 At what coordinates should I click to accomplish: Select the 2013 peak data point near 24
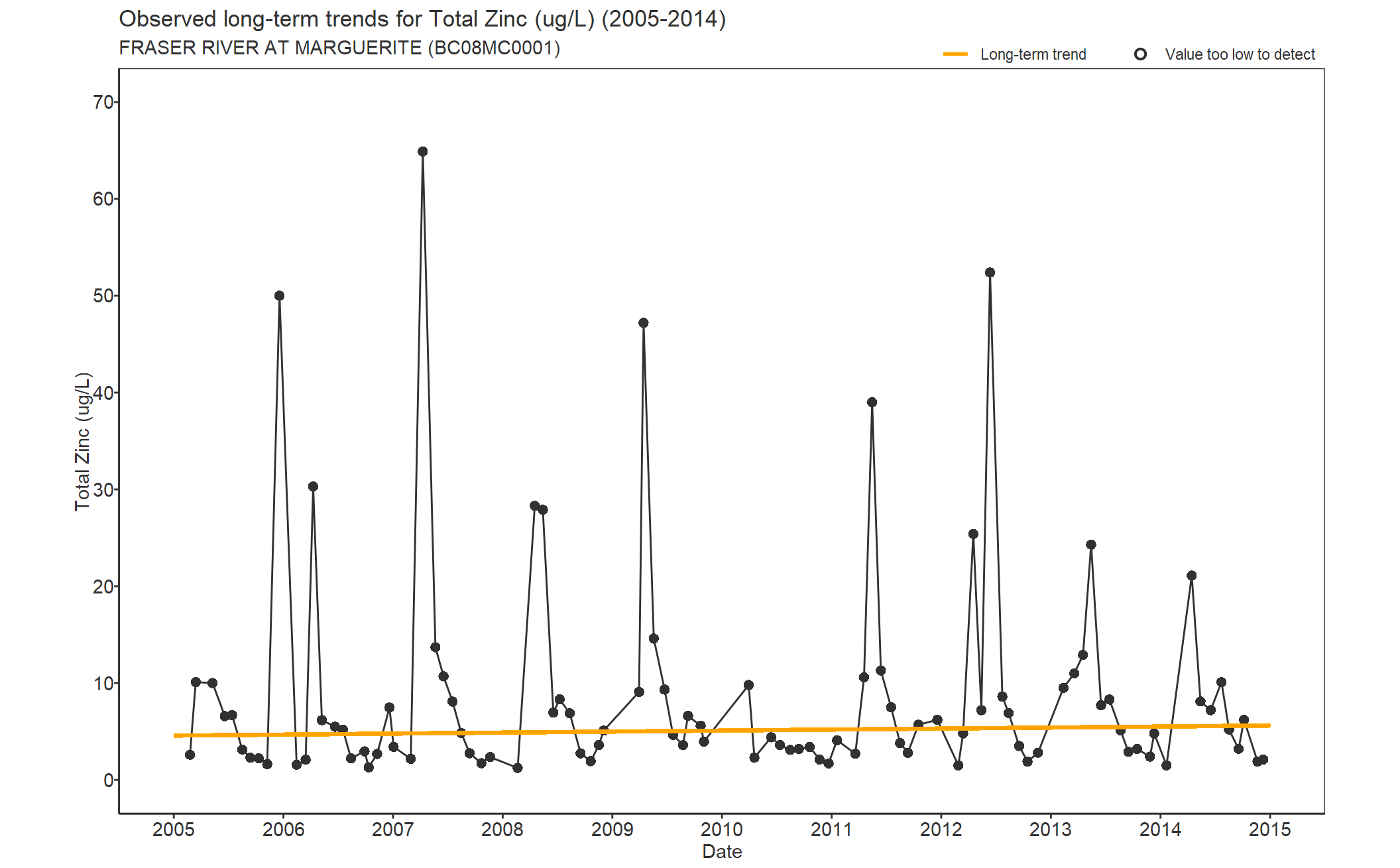pos(1091,545)
